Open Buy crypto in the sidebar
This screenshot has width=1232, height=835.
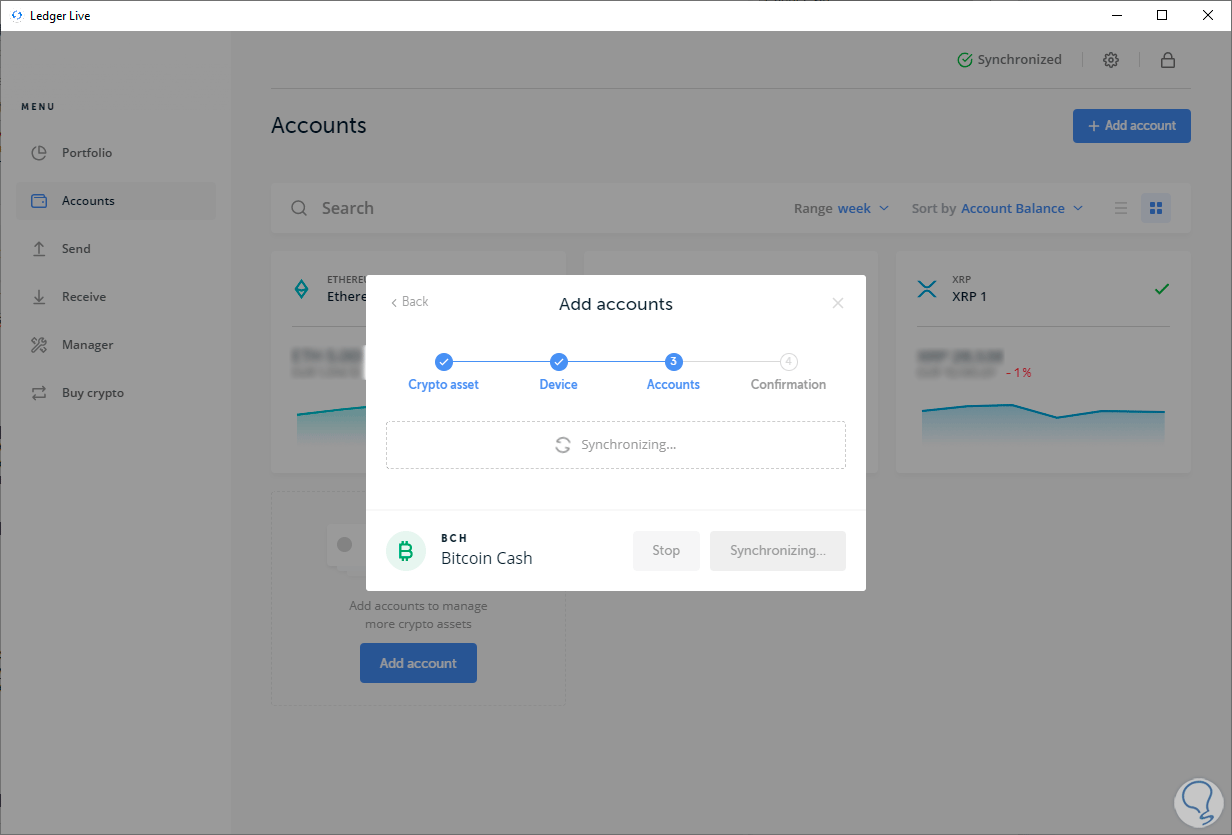pos(115,393)
